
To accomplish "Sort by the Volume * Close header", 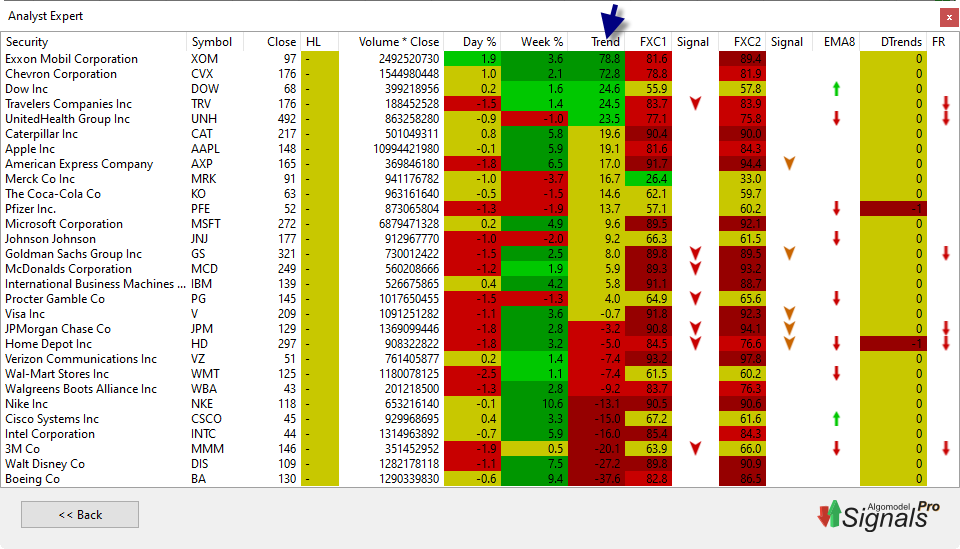I will tap(399, 42).
